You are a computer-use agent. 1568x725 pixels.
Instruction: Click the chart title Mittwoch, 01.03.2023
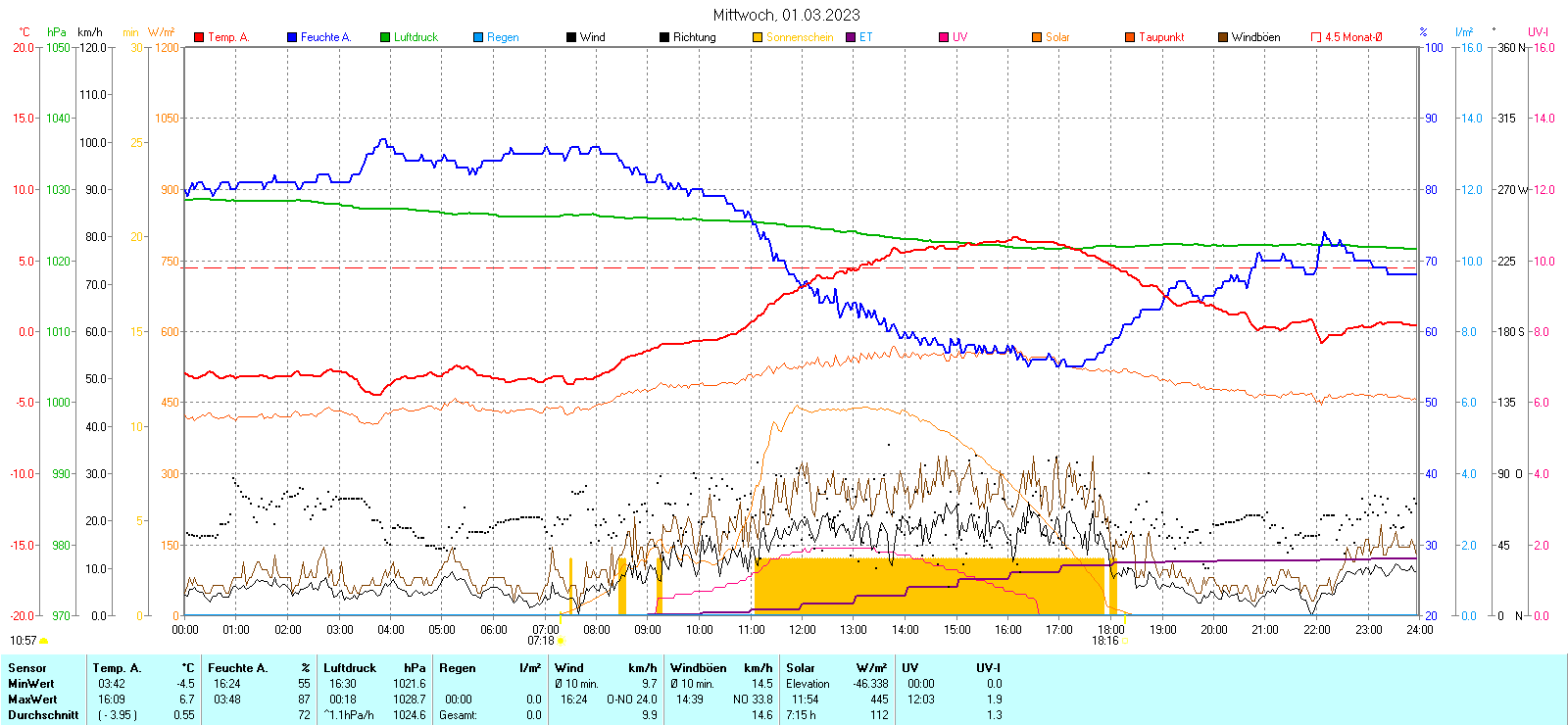(x=786, y=15)
